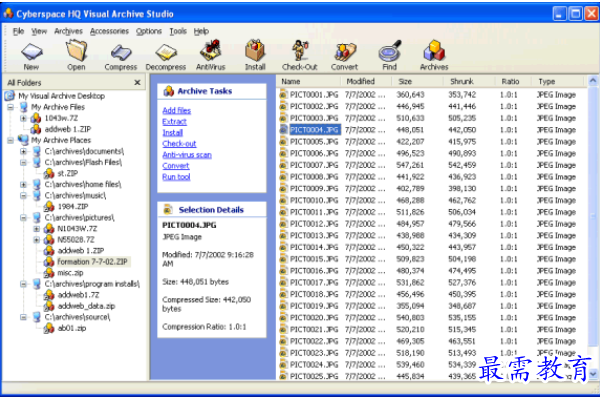This screenshot has height=400, width=600.
Task: Click the file list scroll-down arrow
Action: point(593,374)
